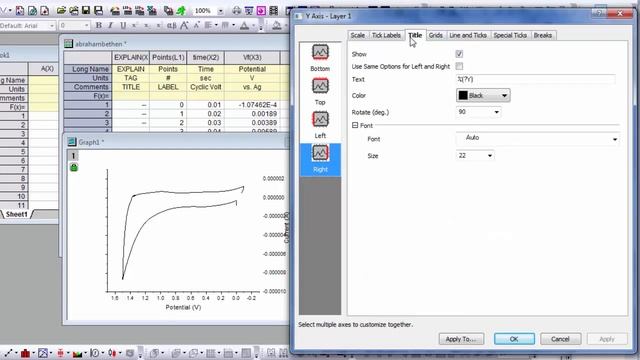Viewport: 640px width, 360px height.
Task: Toggle Bold formatting button
Action: (x=98, y=25)
